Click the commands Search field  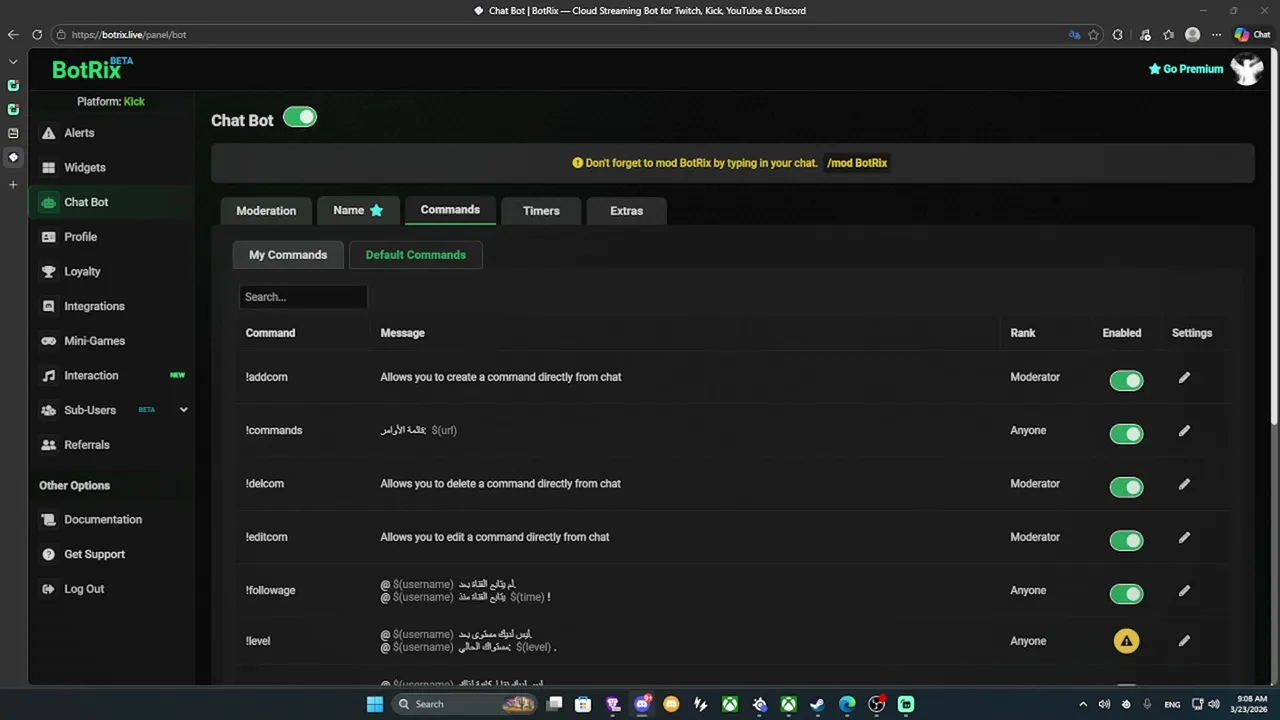[303, 297]
